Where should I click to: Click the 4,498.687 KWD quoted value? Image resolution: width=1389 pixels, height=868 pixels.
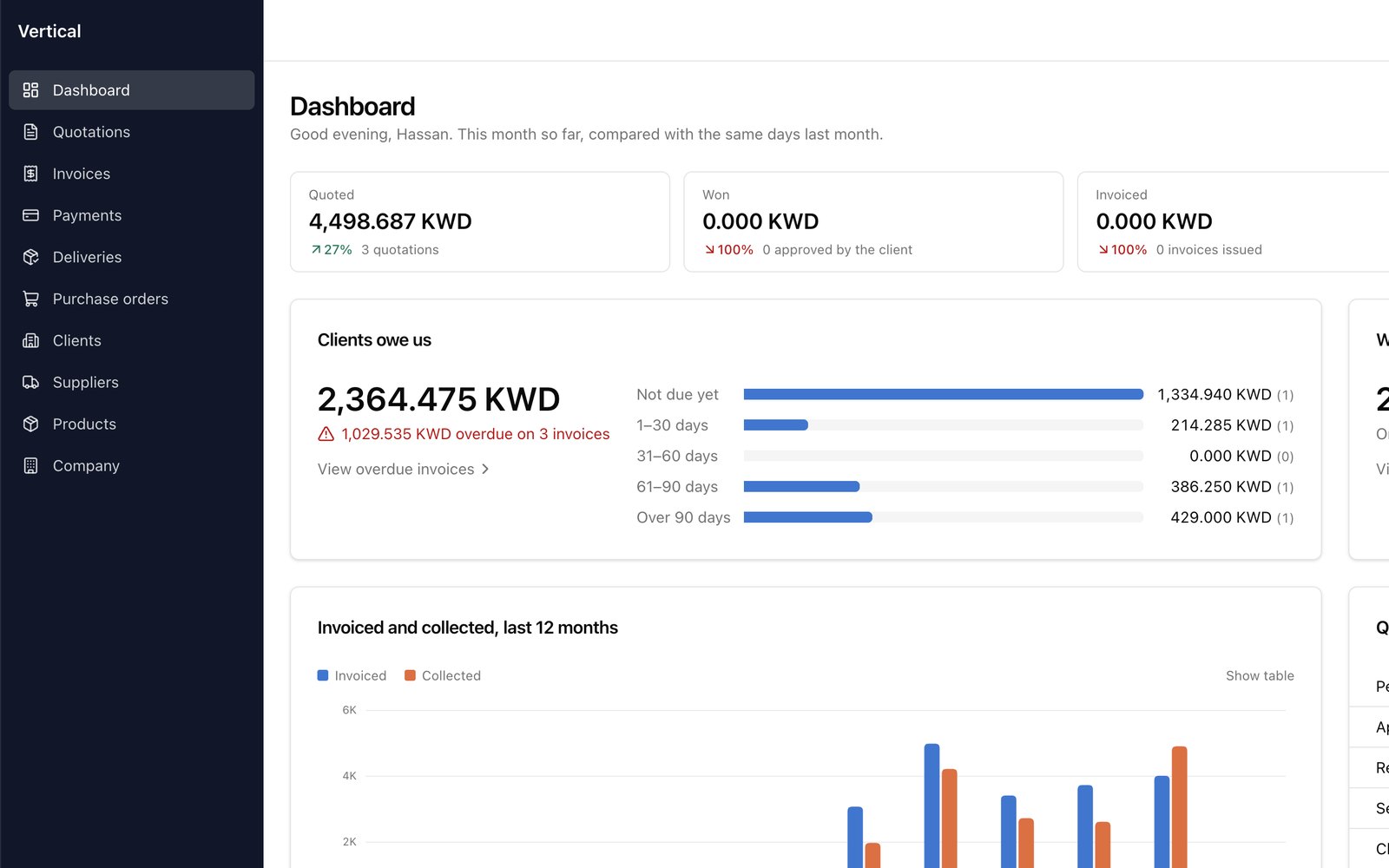coord(390,221)
